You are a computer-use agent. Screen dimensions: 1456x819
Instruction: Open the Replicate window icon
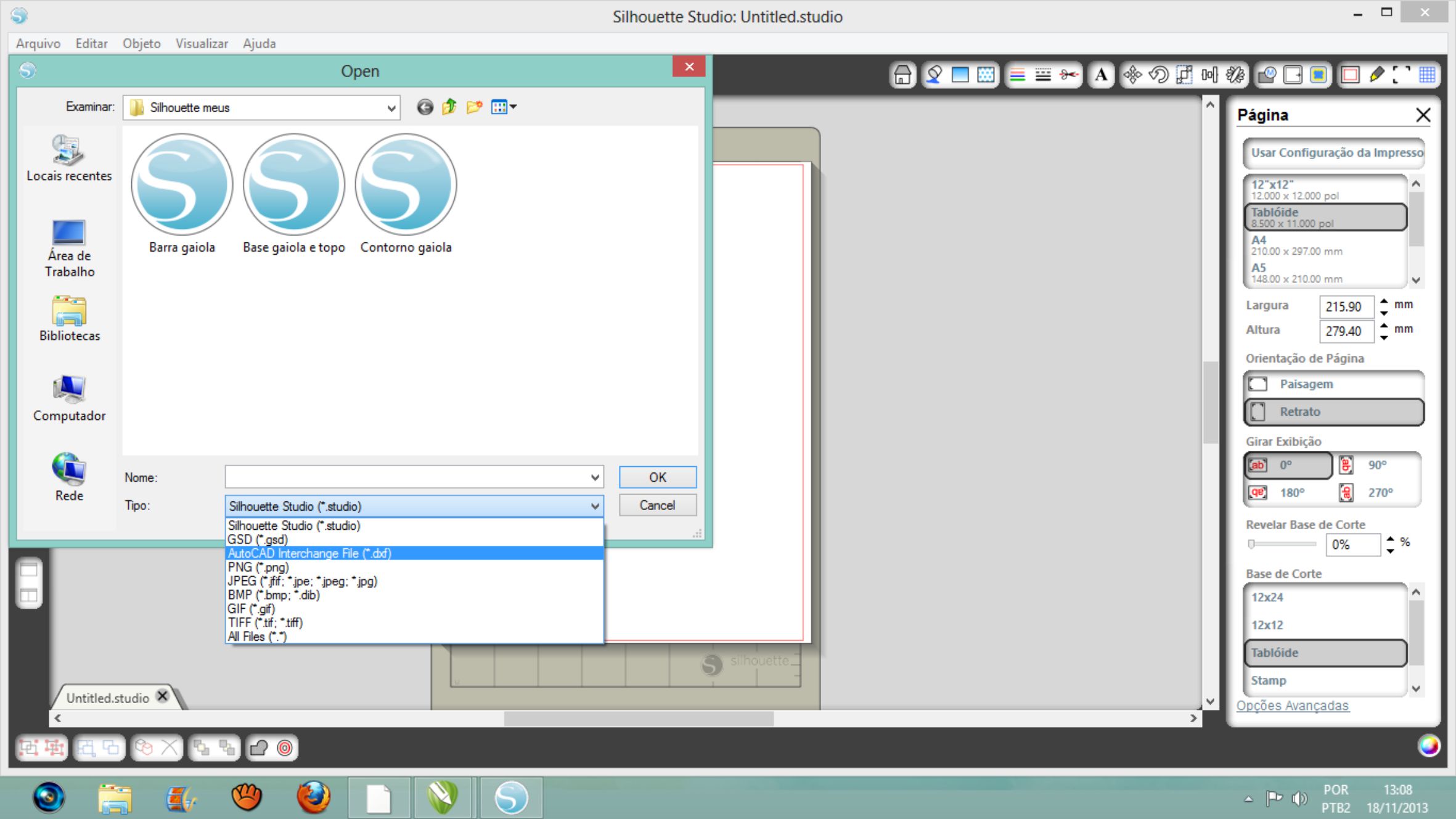[1235, 75]
